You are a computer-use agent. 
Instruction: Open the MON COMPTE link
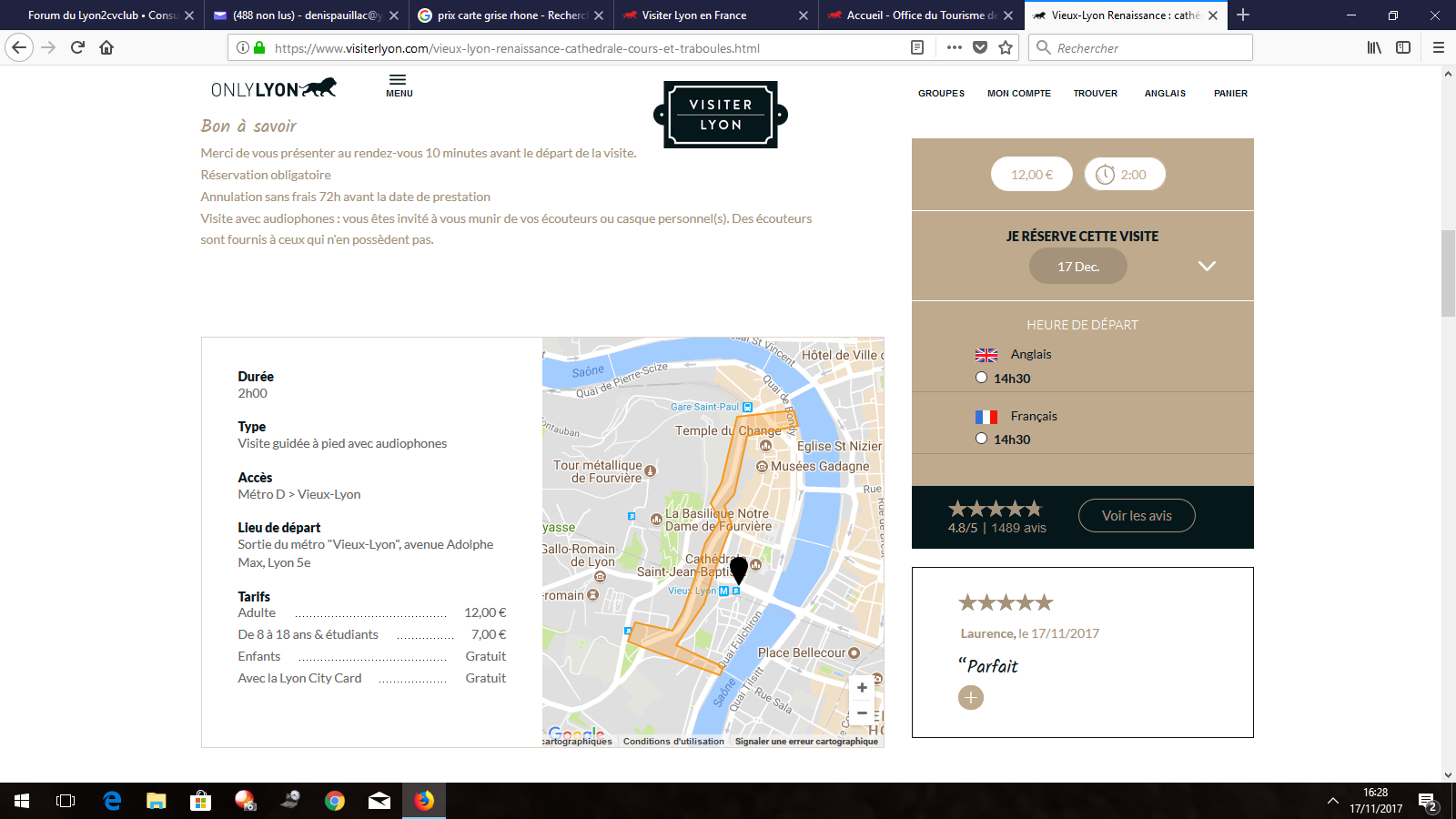click(x=1019, y=94)
